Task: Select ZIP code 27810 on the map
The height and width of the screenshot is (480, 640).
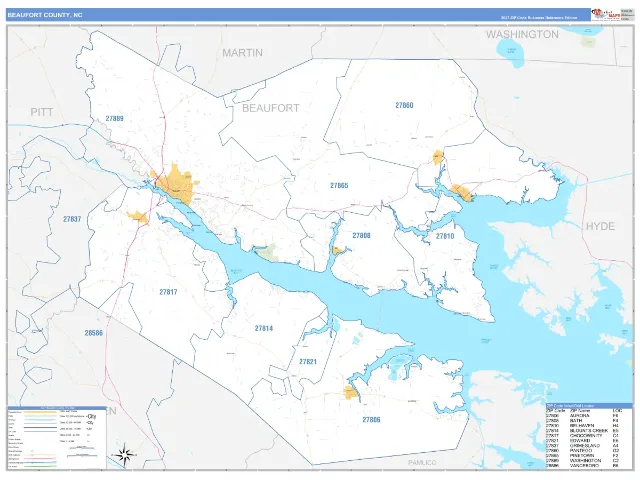Action: tap(445, 236)
